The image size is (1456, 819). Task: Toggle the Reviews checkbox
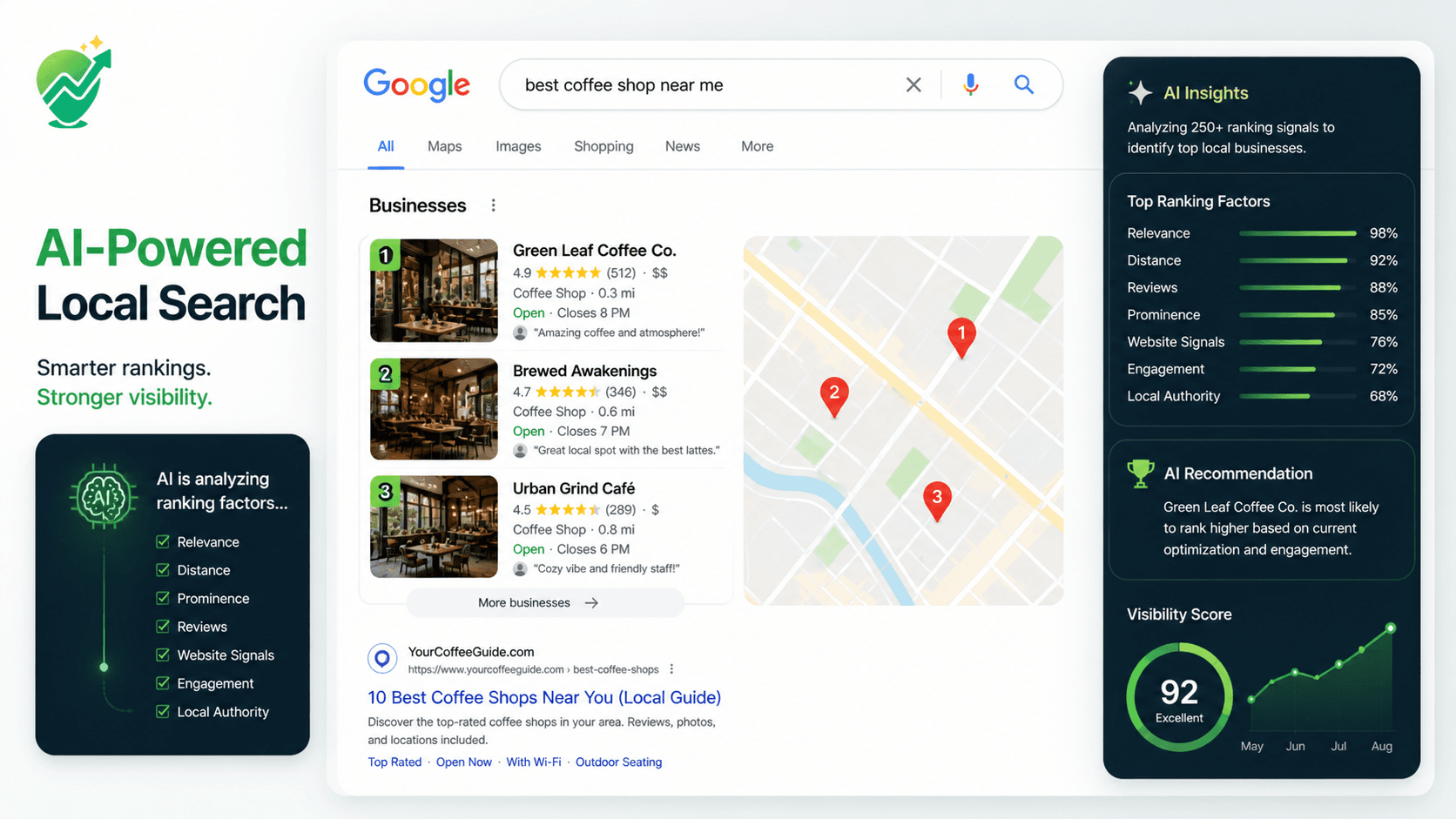point(163,627)
